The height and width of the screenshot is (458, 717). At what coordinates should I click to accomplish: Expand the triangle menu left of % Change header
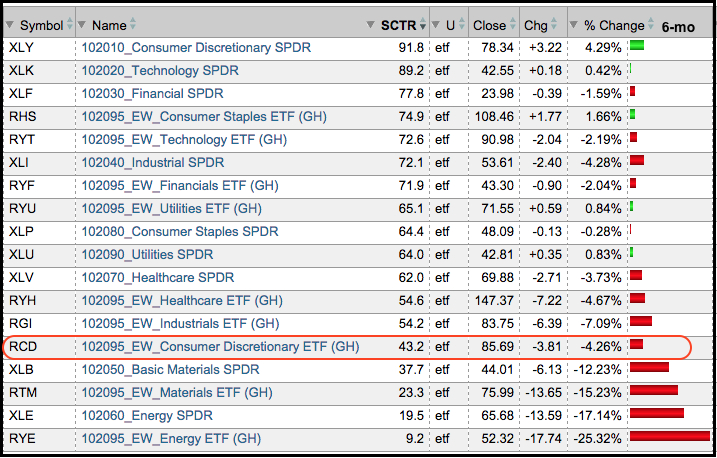573,24
